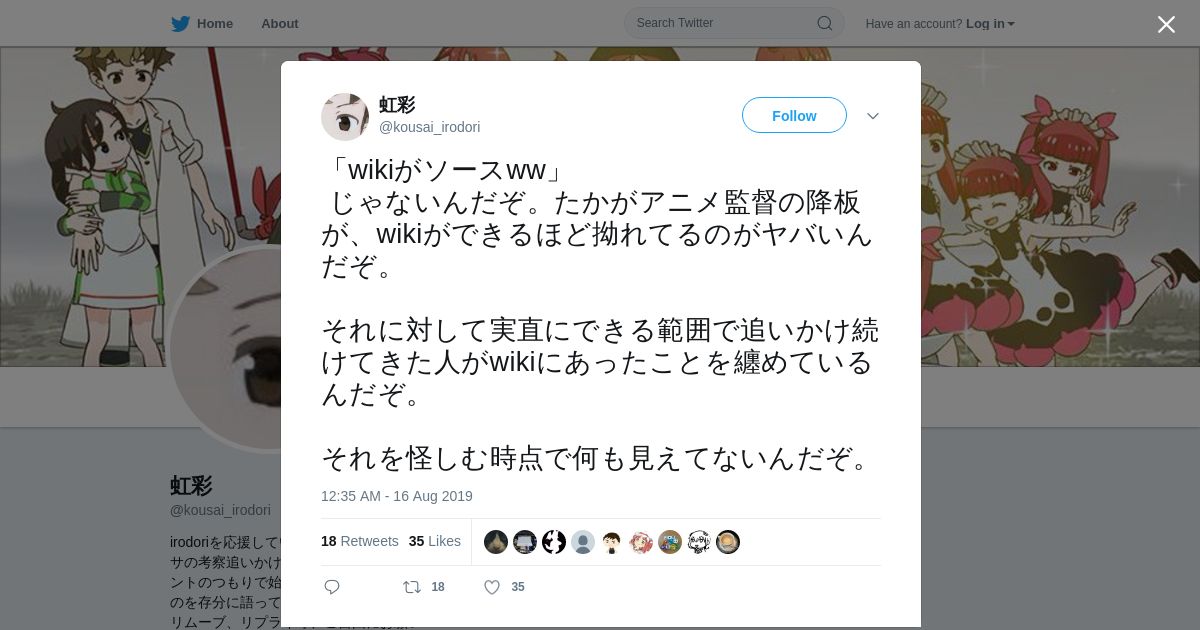View the first liker's avatar
Viewport: 1200px width, 630px height.
point(496,542)
